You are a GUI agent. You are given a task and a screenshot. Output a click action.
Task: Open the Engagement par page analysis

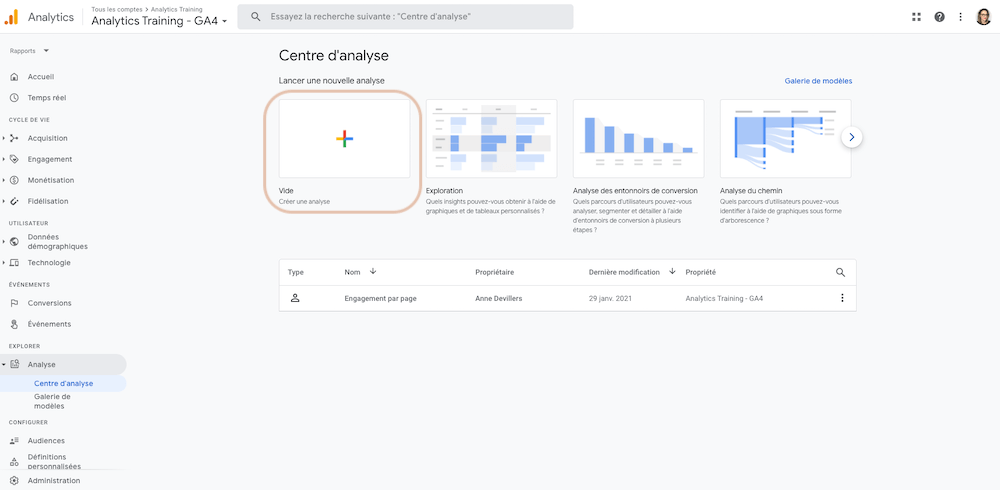tap(381, 298)
